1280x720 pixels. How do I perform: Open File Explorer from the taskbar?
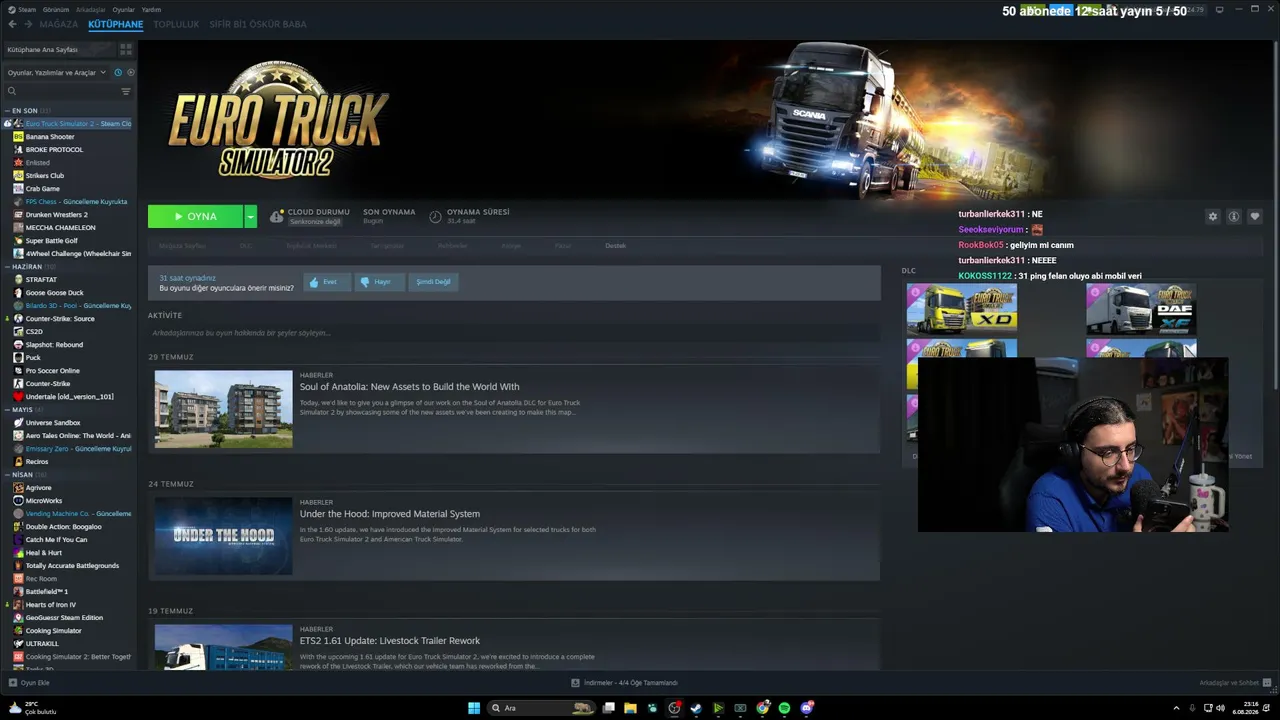630,708
